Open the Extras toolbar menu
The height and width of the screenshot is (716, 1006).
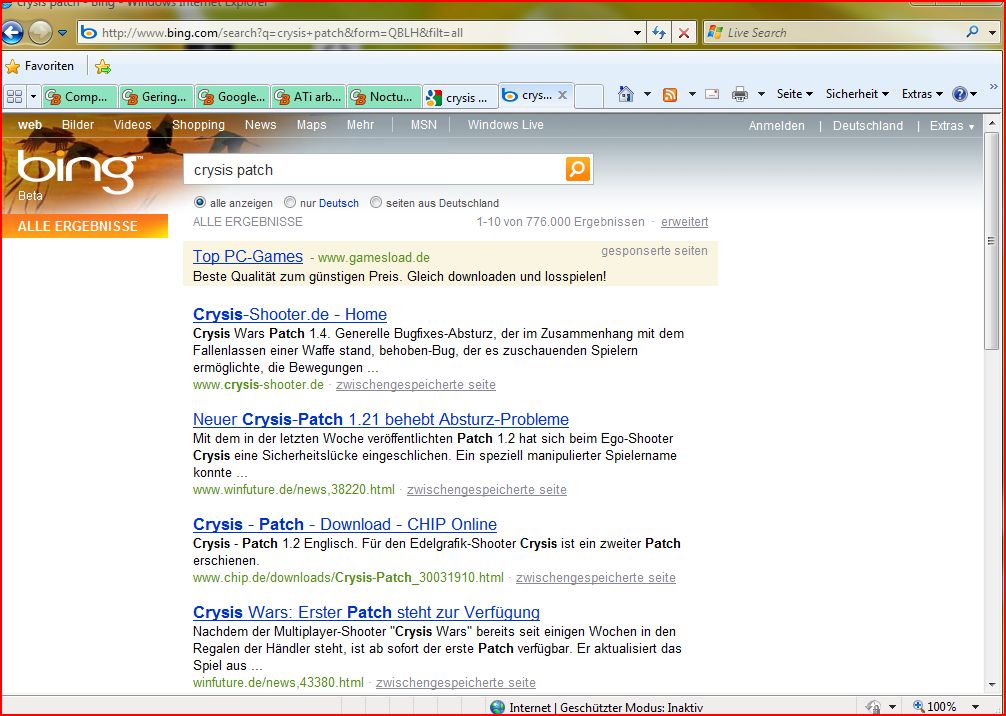point(922,94)
